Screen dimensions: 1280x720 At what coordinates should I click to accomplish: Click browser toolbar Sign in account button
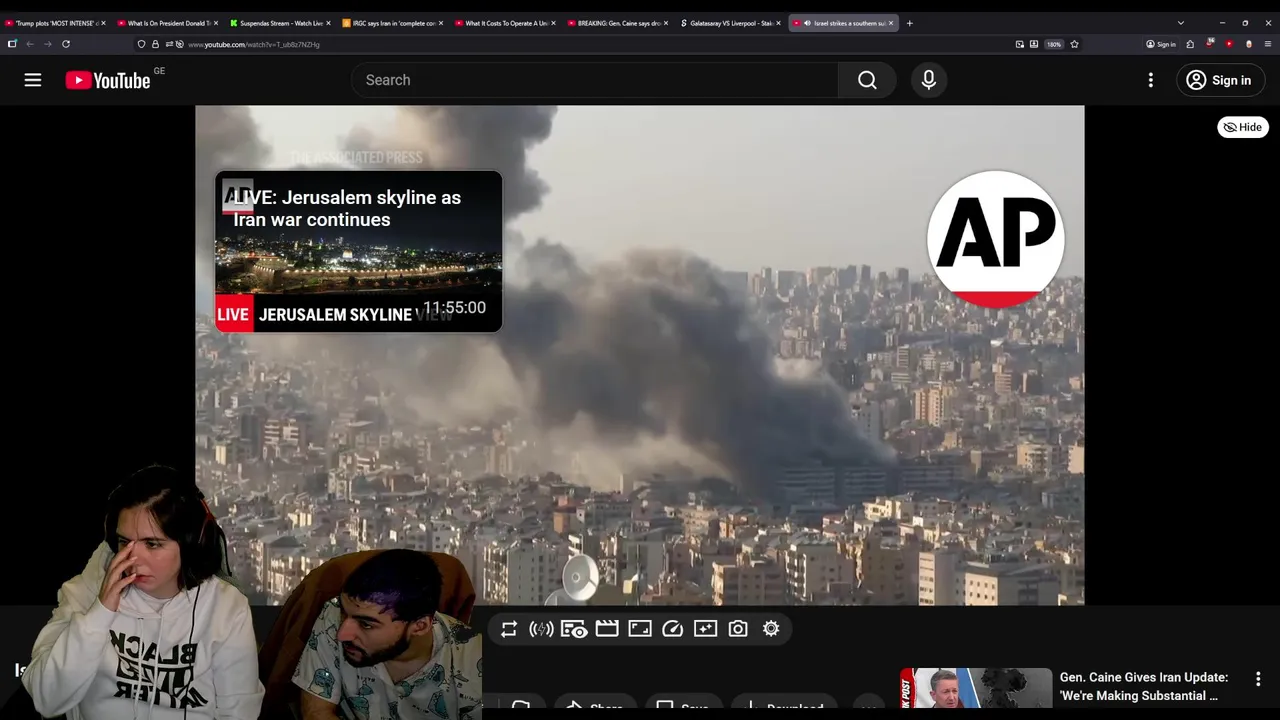pyautogui.click(x=1161, y=44)
